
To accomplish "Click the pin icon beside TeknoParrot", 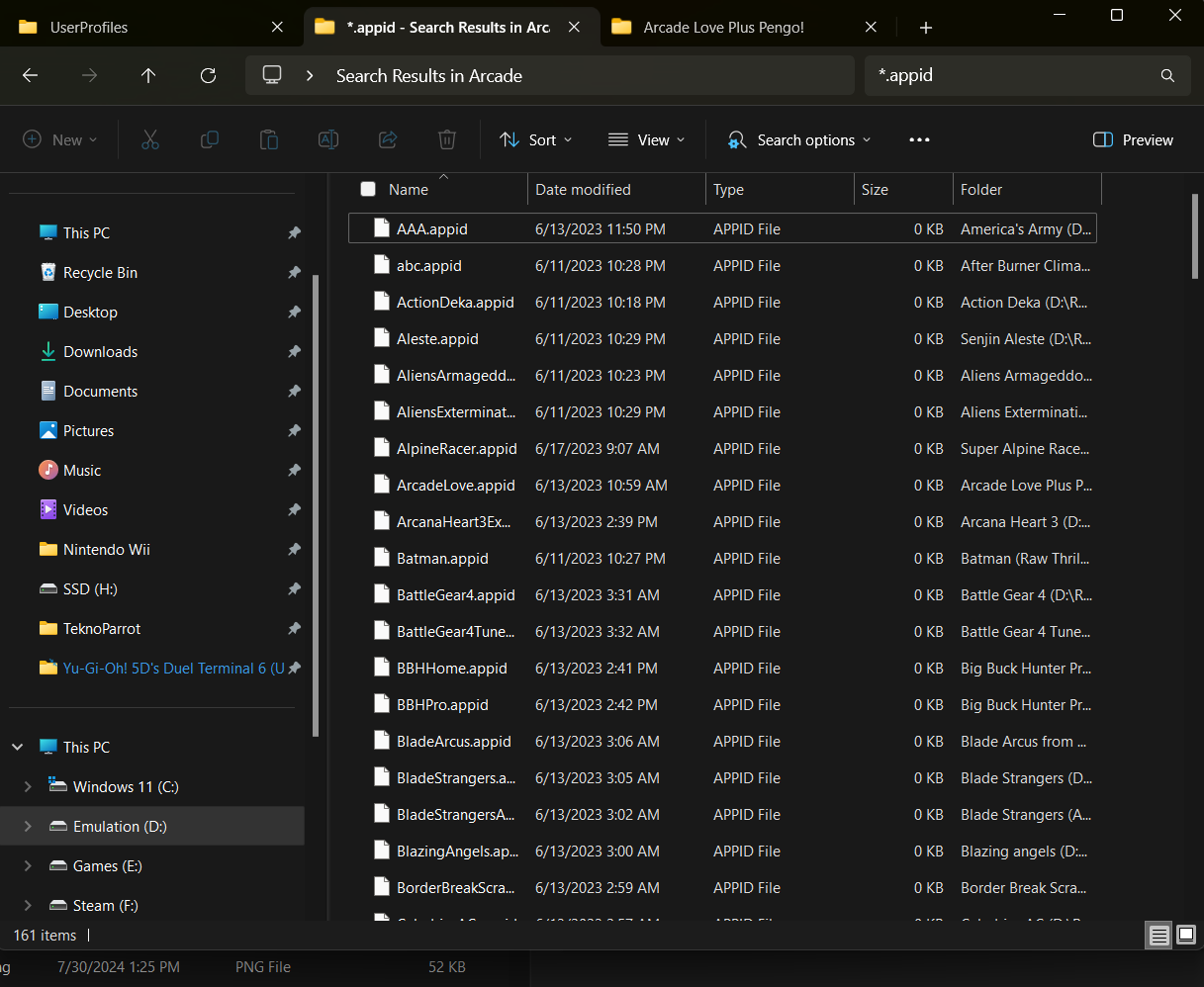I will [294, 628].
